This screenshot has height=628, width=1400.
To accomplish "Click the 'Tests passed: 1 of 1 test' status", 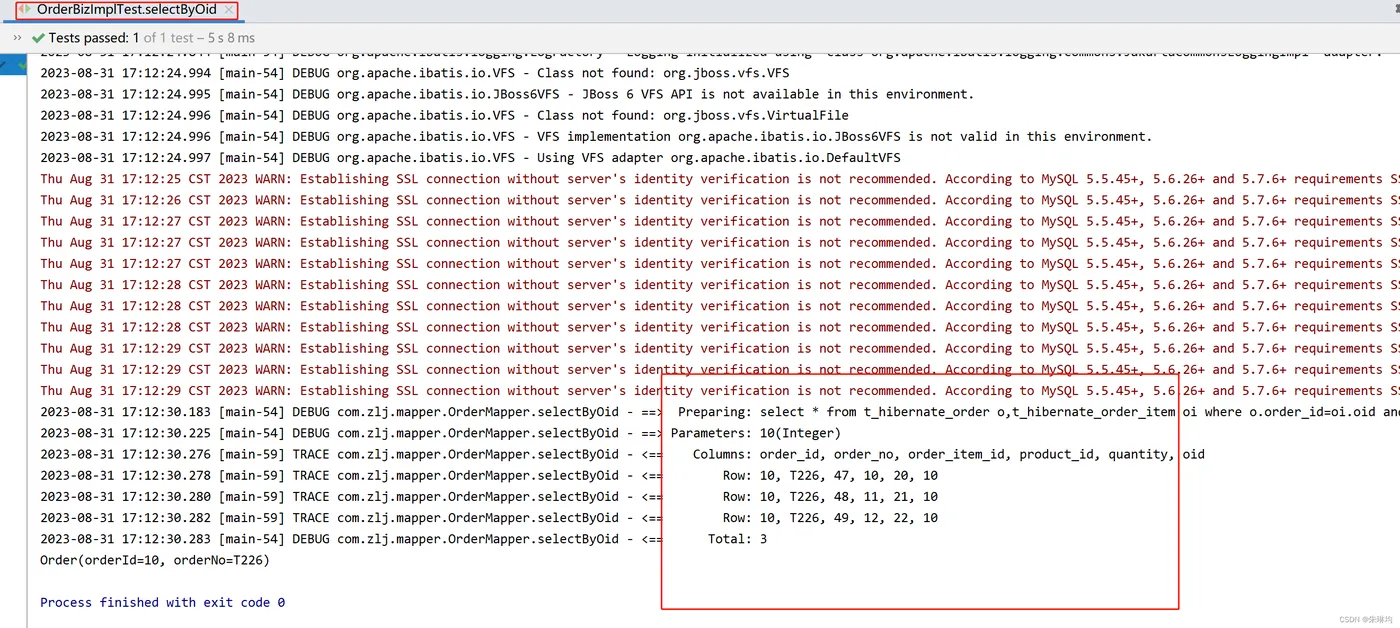I will pos(143,38).
